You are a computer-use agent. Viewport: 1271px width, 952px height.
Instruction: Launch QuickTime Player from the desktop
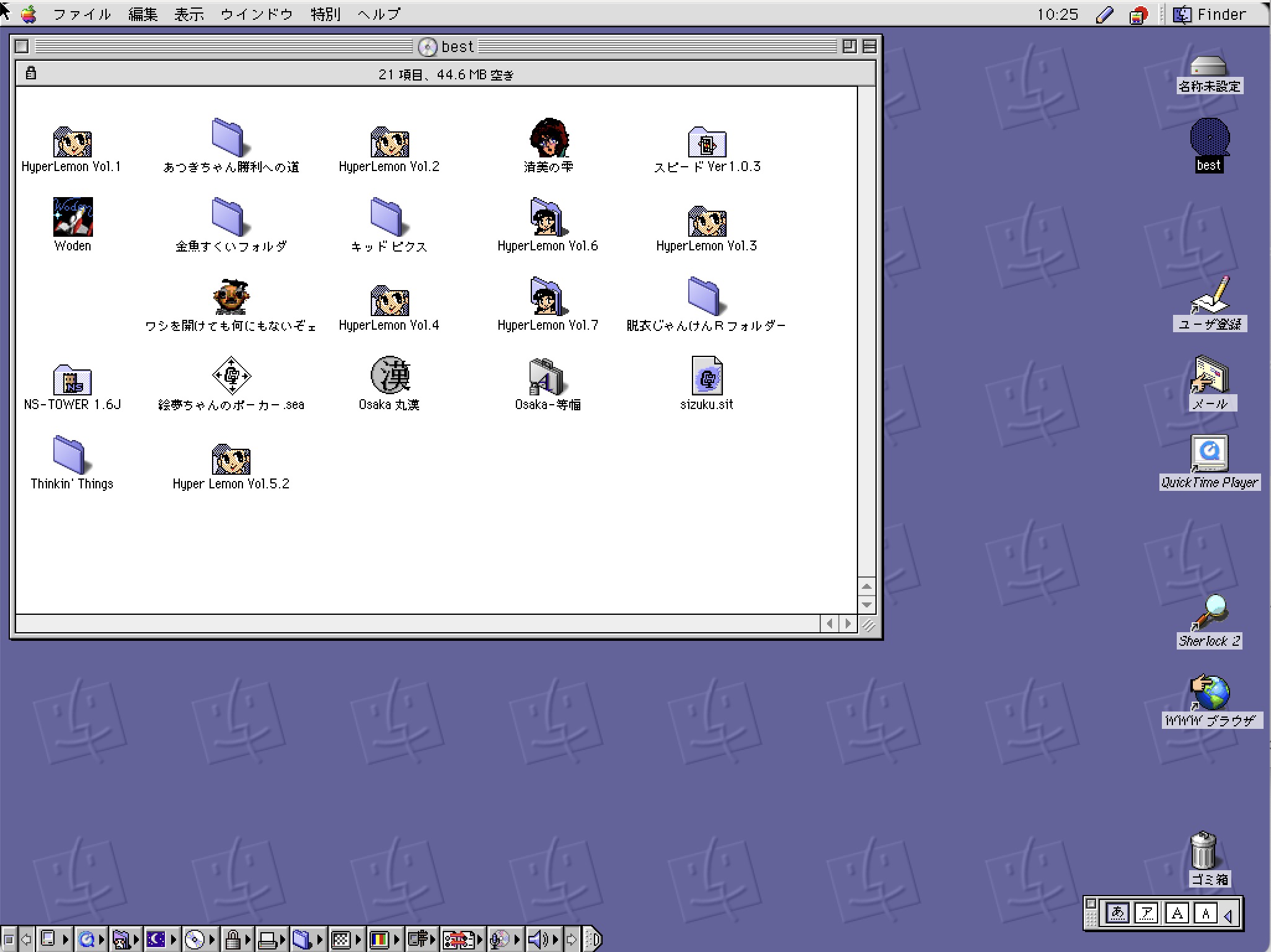(1209, 454)
